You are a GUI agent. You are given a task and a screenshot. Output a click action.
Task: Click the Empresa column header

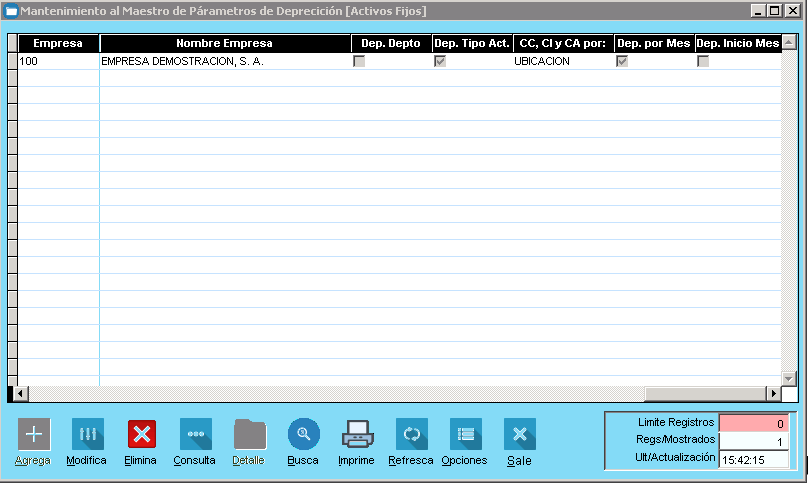pos(58,44)
